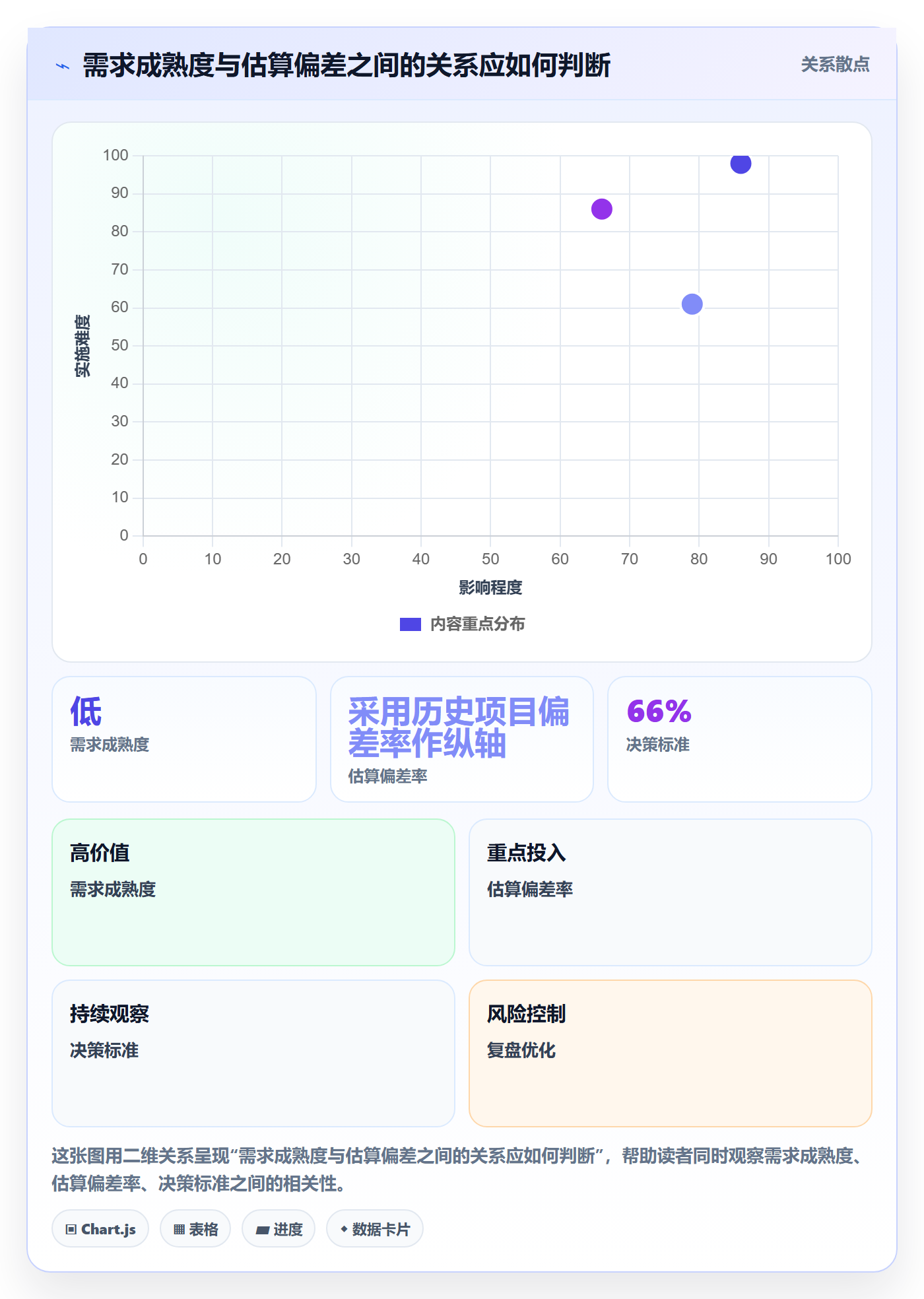Open the Chart.js chip
Viewport: 924px width, 1299px height.
[100, 1229]
